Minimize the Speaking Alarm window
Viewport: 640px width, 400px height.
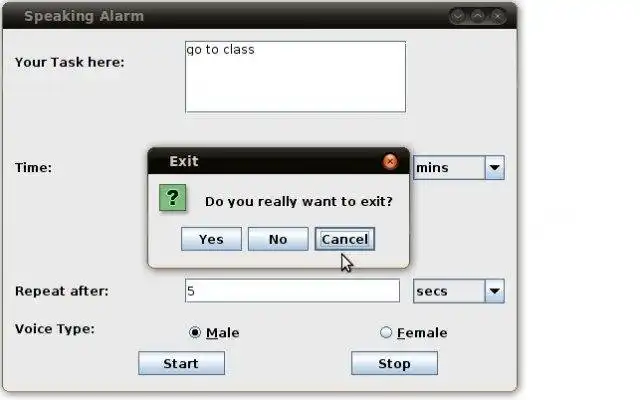click(x=458, y=16)
